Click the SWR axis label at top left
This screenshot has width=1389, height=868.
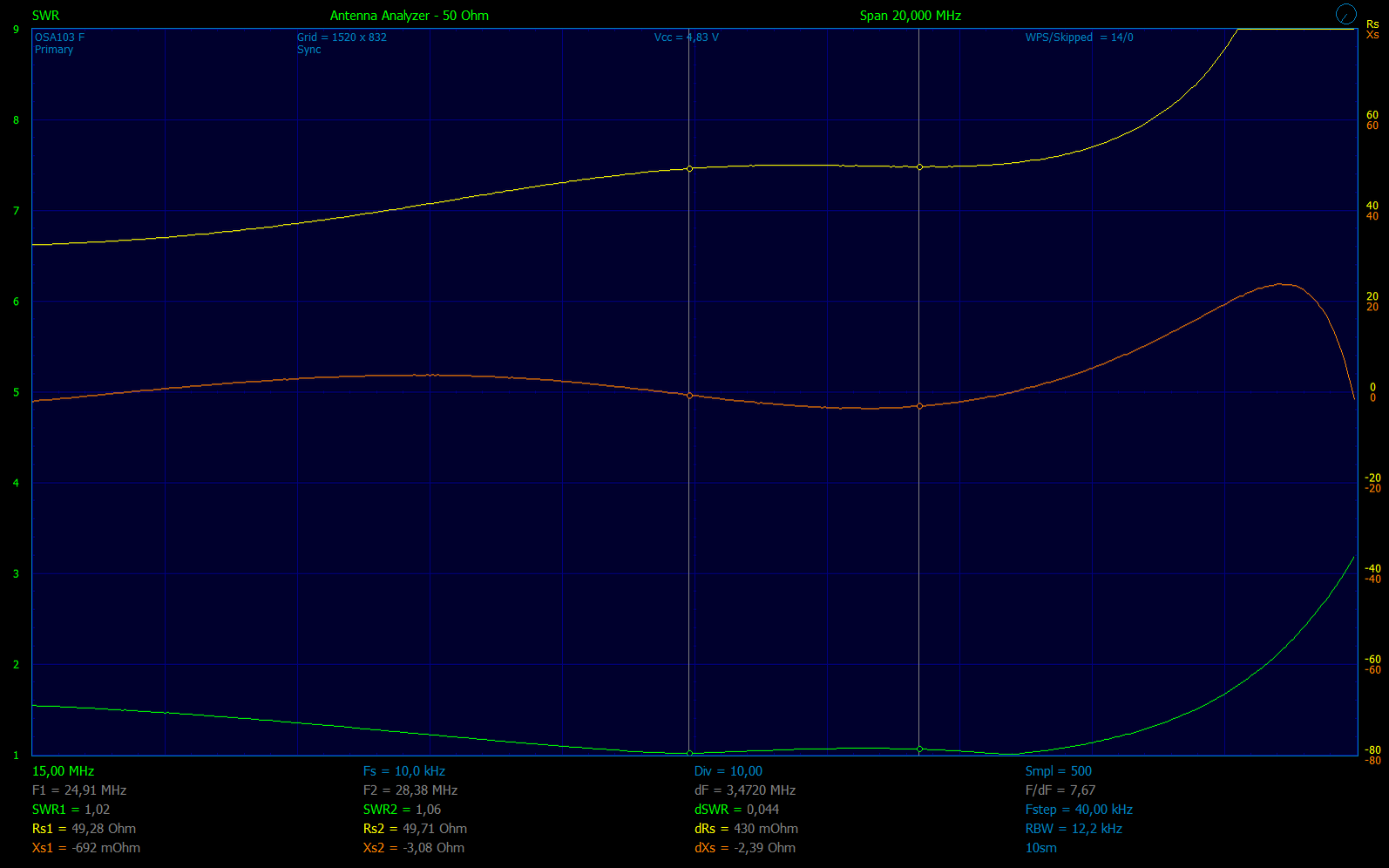(45, 16)
